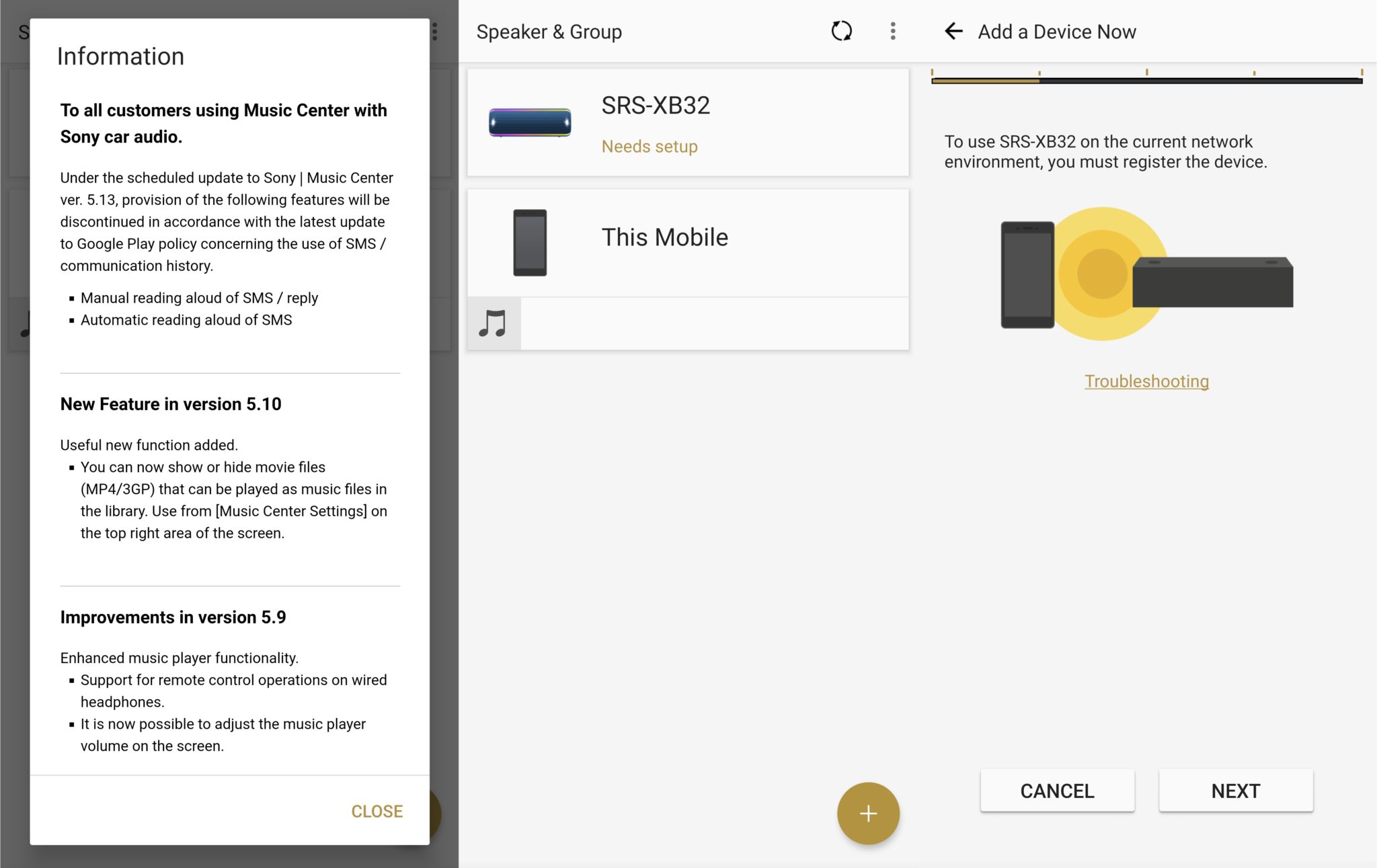This screenshot has height=868, width=1377.
Task: Go back from Add a Device Now
Action: tap(953, 31)
